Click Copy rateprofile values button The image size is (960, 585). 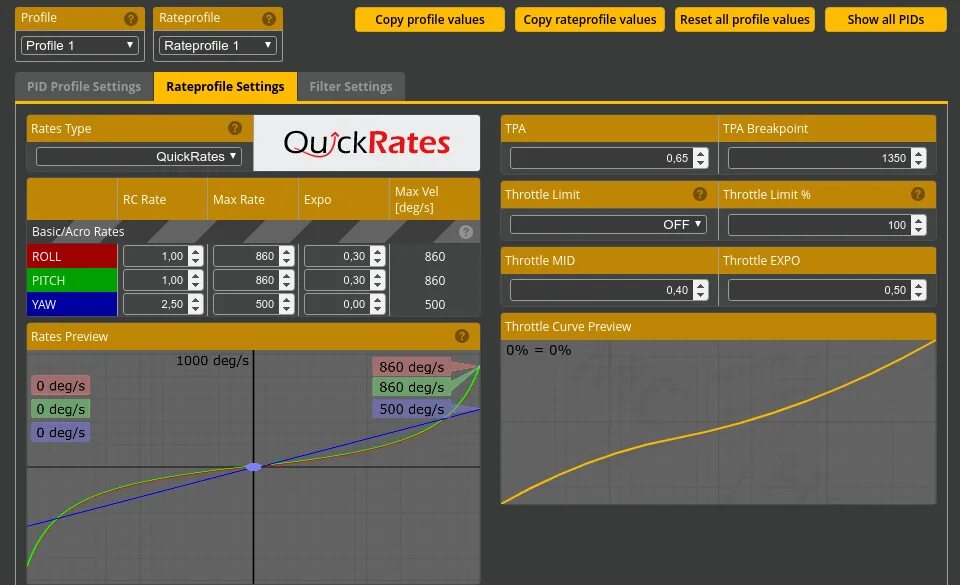click(x=590, y=20)
